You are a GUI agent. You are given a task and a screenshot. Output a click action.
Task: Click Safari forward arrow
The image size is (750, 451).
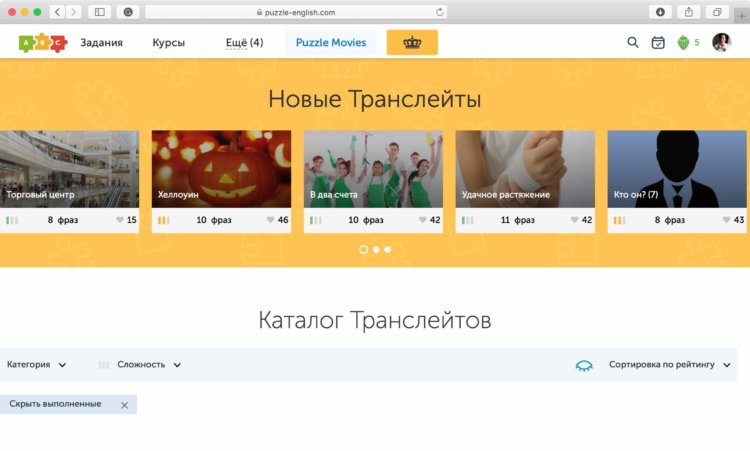[73, 12]
